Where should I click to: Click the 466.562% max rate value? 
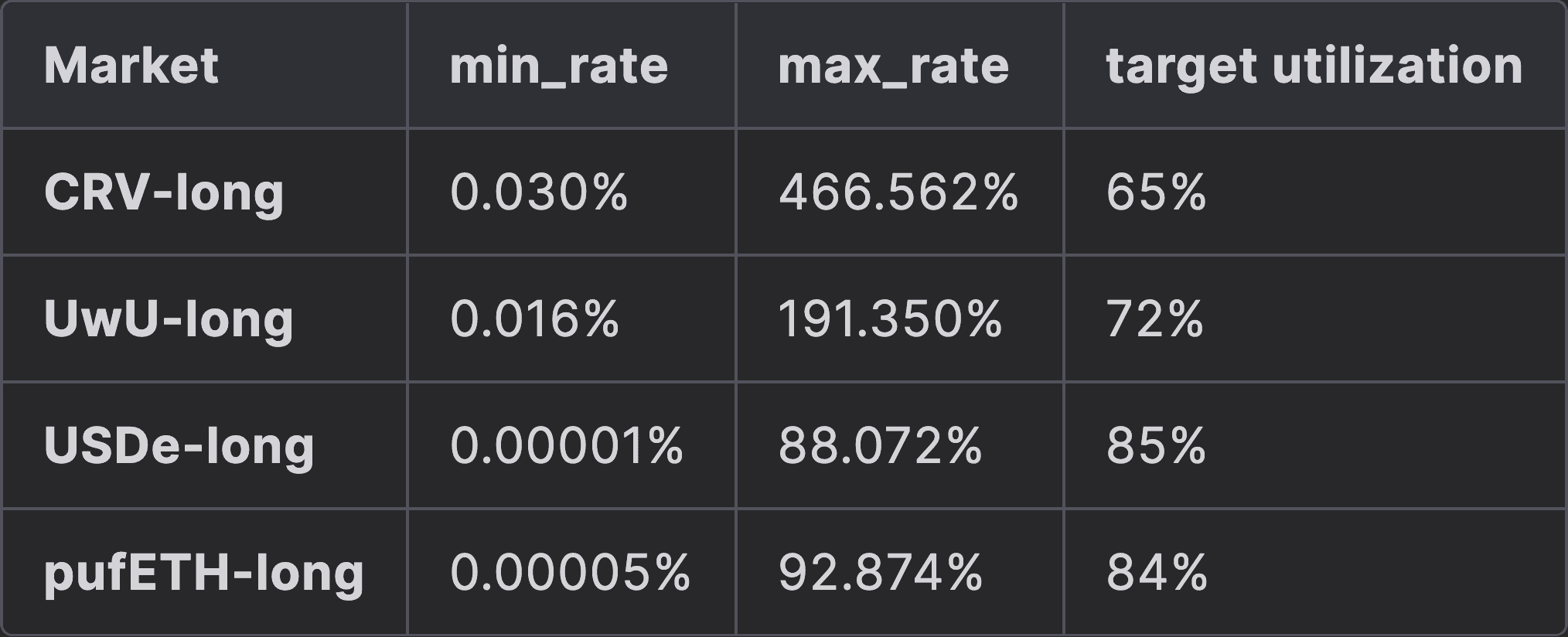pos(898,192)
